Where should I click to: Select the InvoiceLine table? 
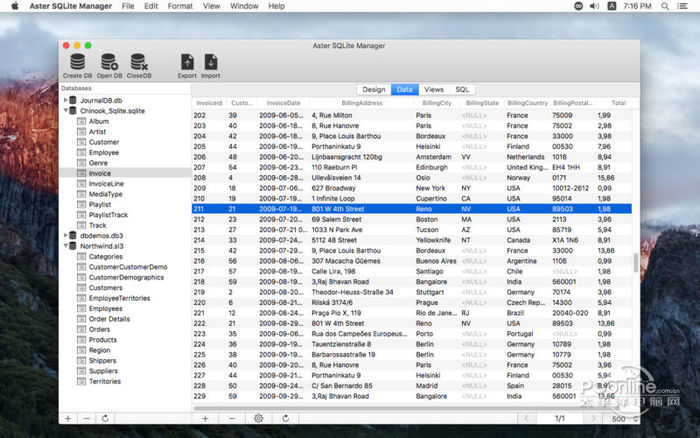pos(106,184)
